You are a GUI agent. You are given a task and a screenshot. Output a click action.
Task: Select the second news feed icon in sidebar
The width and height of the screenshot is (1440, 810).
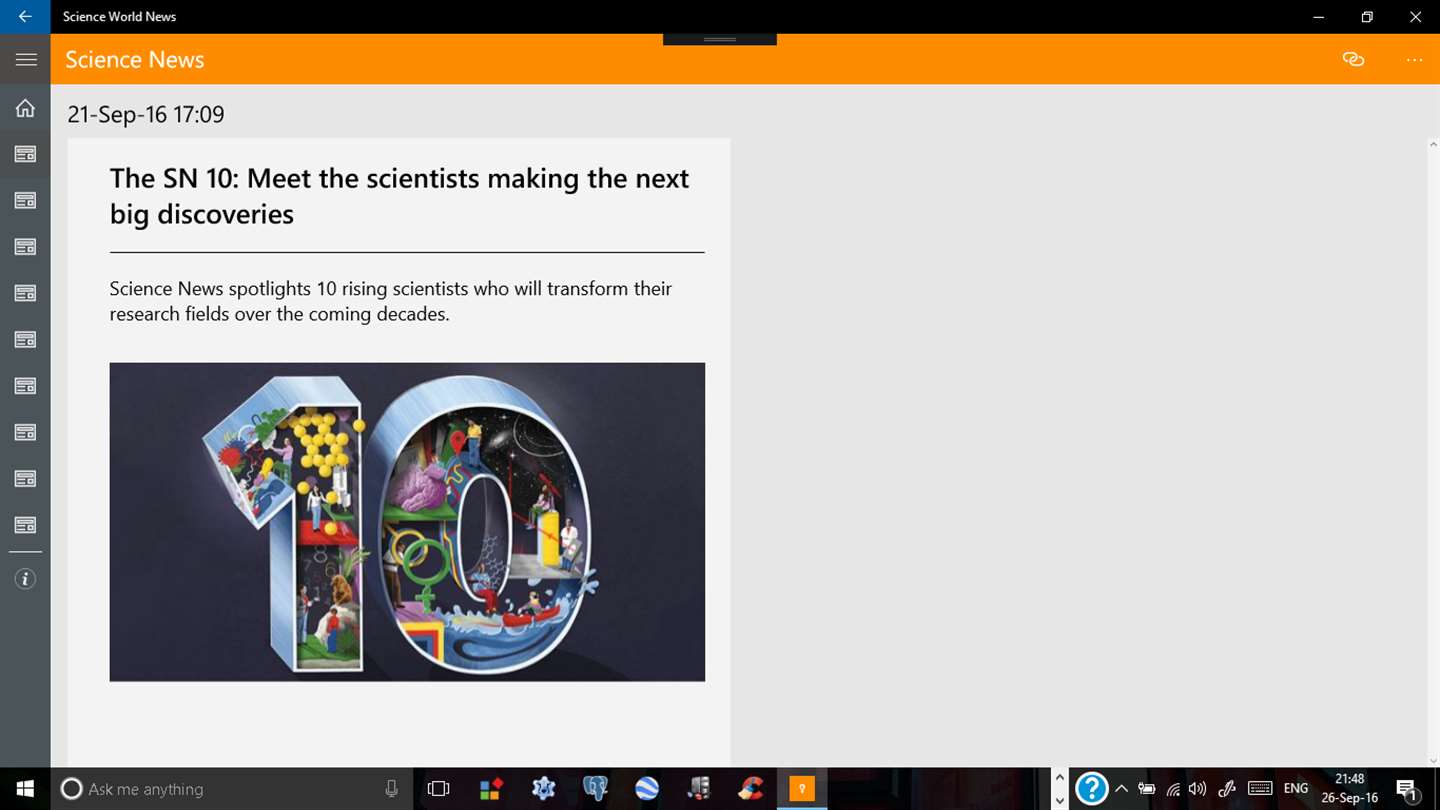(25, 201)
